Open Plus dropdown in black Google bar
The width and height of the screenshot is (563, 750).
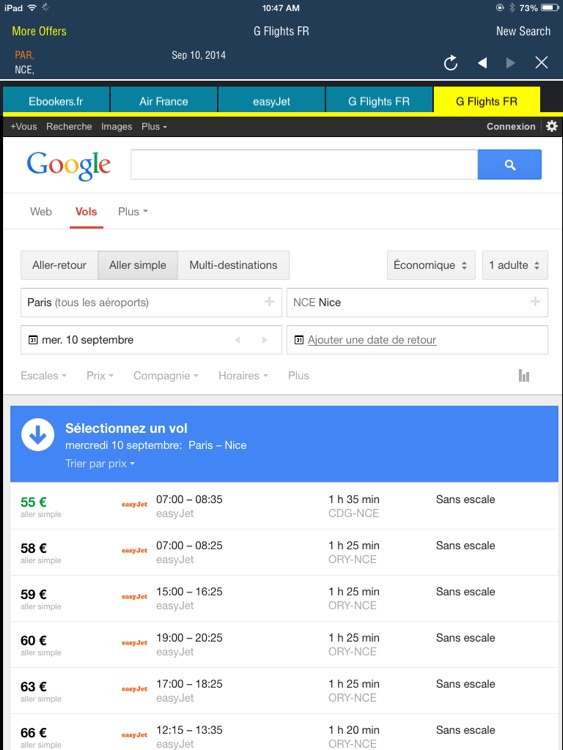pos(154,126)
